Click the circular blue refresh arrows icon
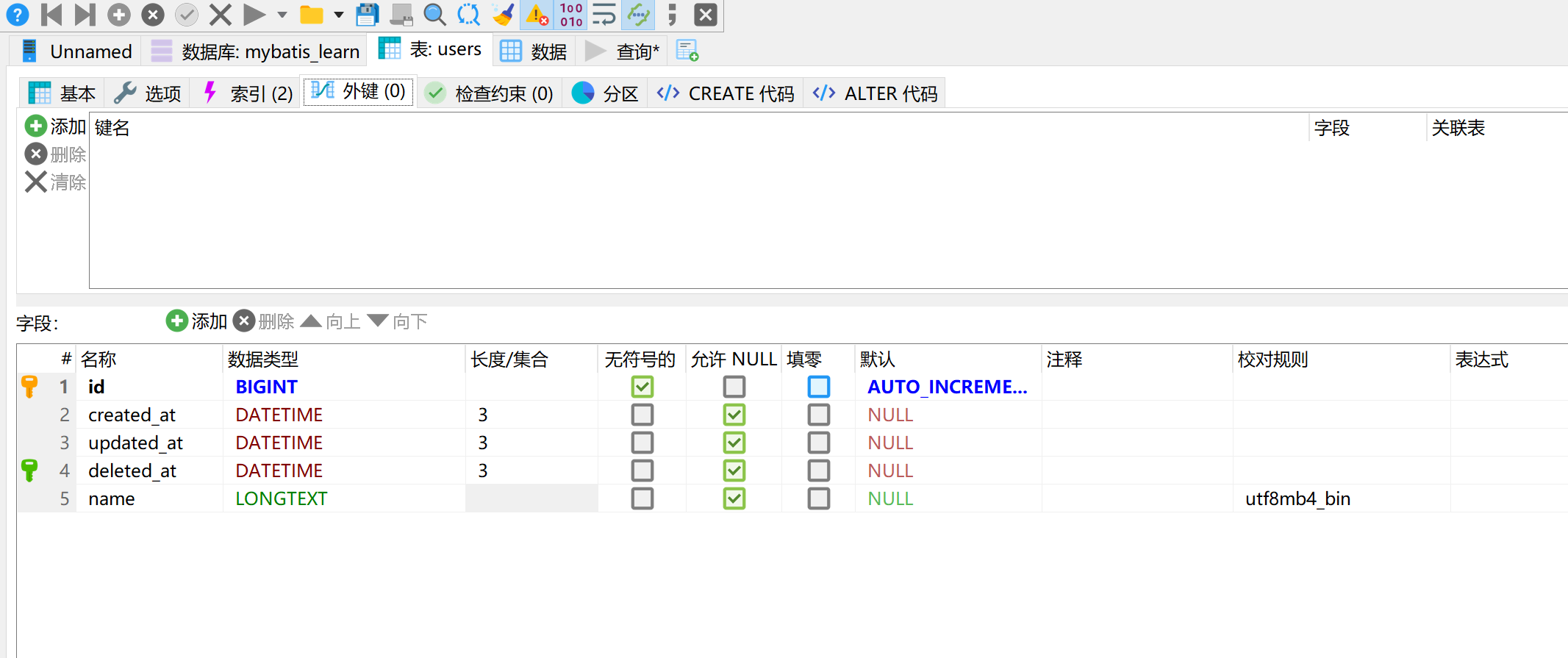This screenshot has width=1568, height=658. click(468, 15)
